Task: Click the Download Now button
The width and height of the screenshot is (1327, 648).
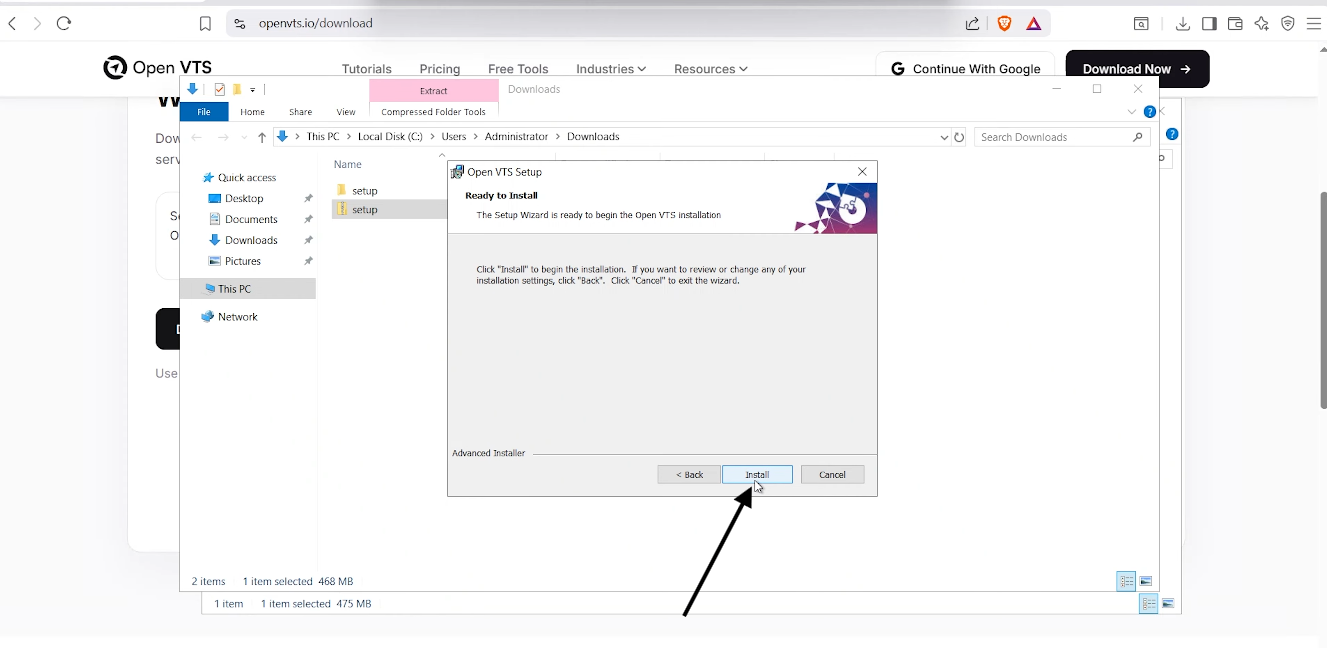Action: pyautogui.click(x=1137, y=69)
